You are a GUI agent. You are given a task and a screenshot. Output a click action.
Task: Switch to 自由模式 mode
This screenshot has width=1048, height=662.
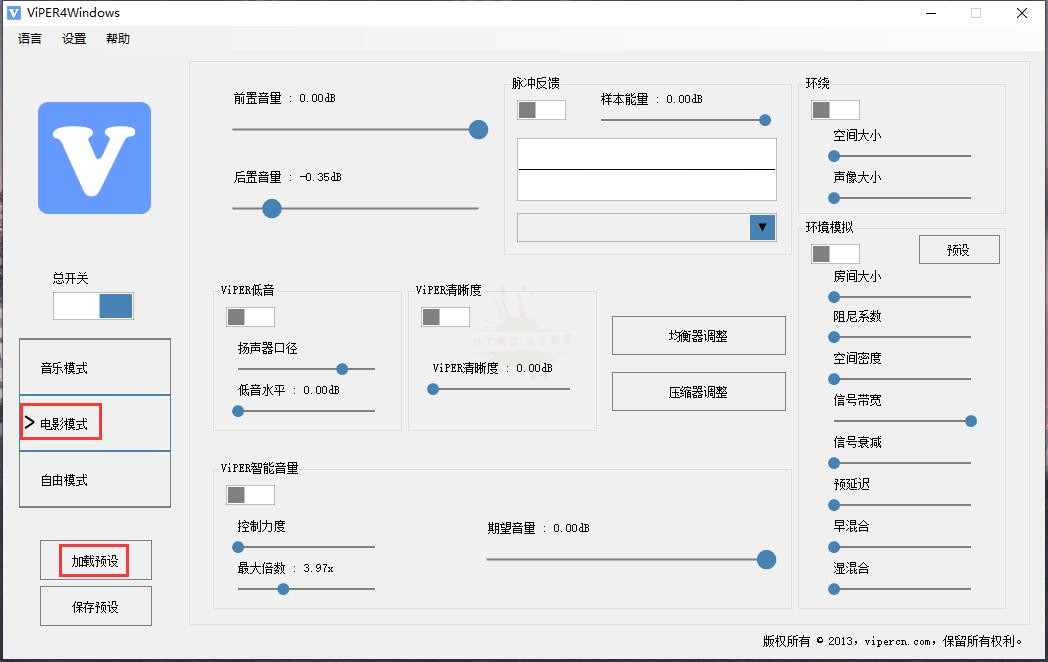[x=94, y=480]
